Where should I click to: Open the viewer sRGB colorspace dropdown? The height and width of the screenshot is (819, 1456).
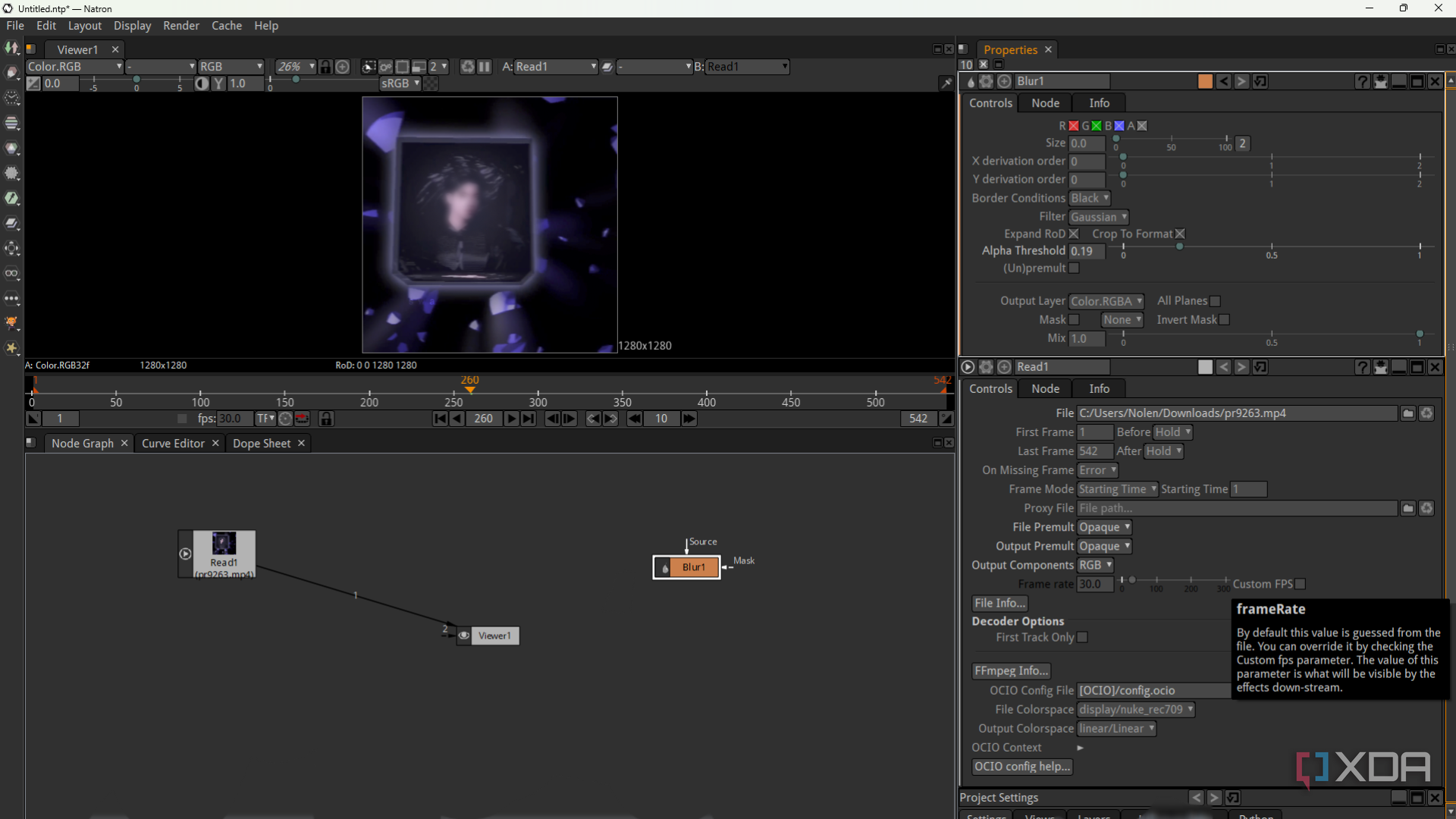click(400, 83)
